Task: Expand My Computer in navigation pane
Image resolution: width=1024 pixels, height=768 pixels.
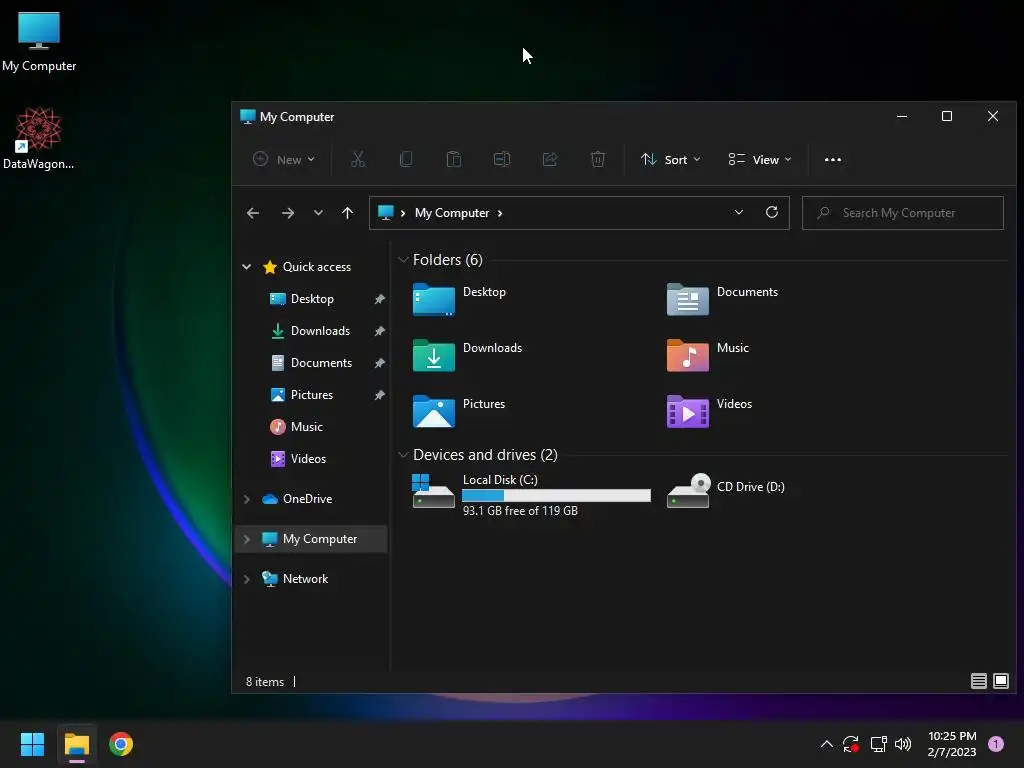Action: [246, 539]
